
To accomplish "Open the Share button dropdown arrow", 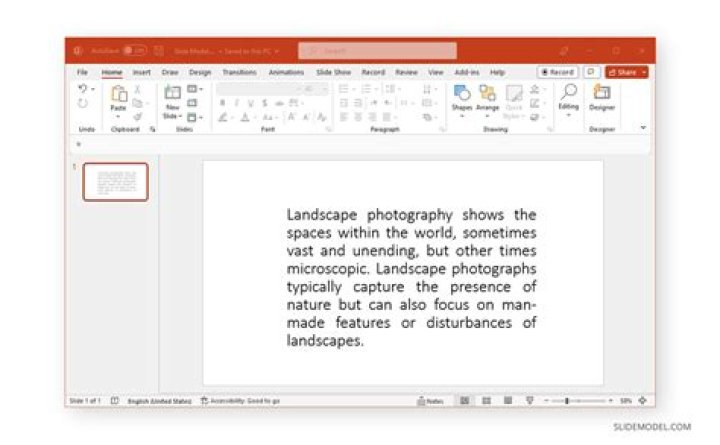I will coord(644,73).
